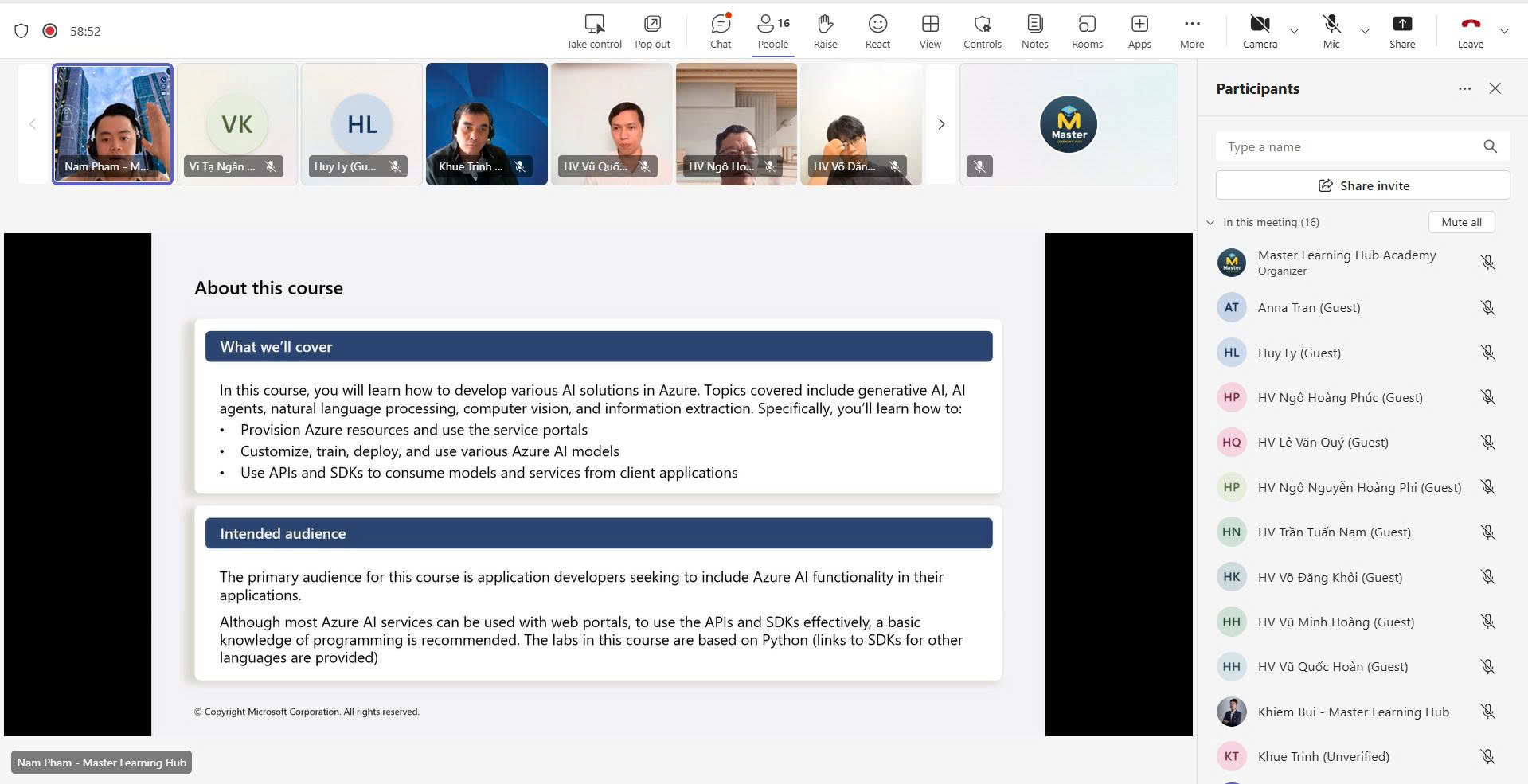Viewport: 1528px width, 784px height.
Task: Click the Mute all button
Action: (x=1461, y=222)
